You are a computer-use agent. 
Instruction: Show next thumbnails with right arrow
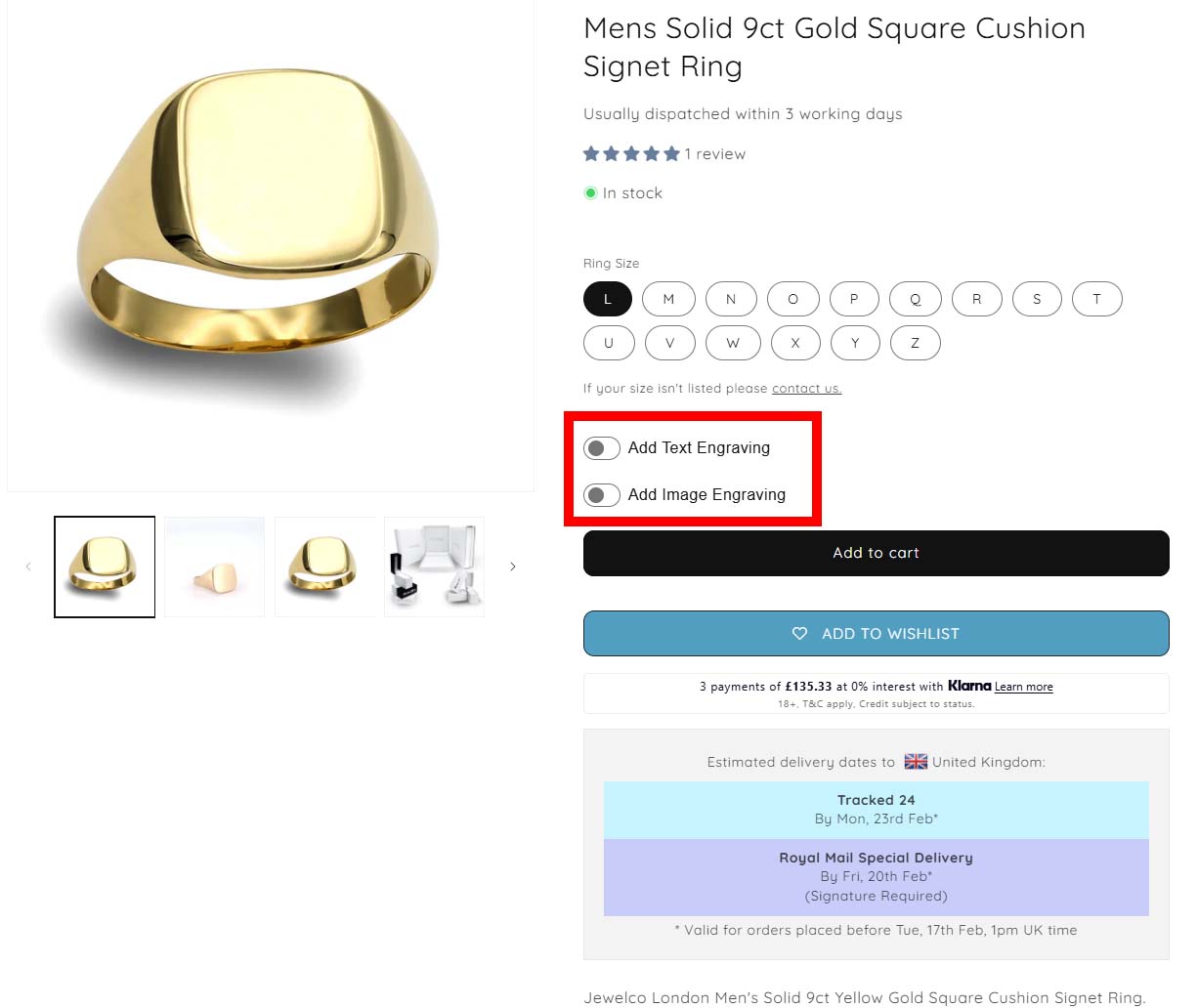coord(513,567)
